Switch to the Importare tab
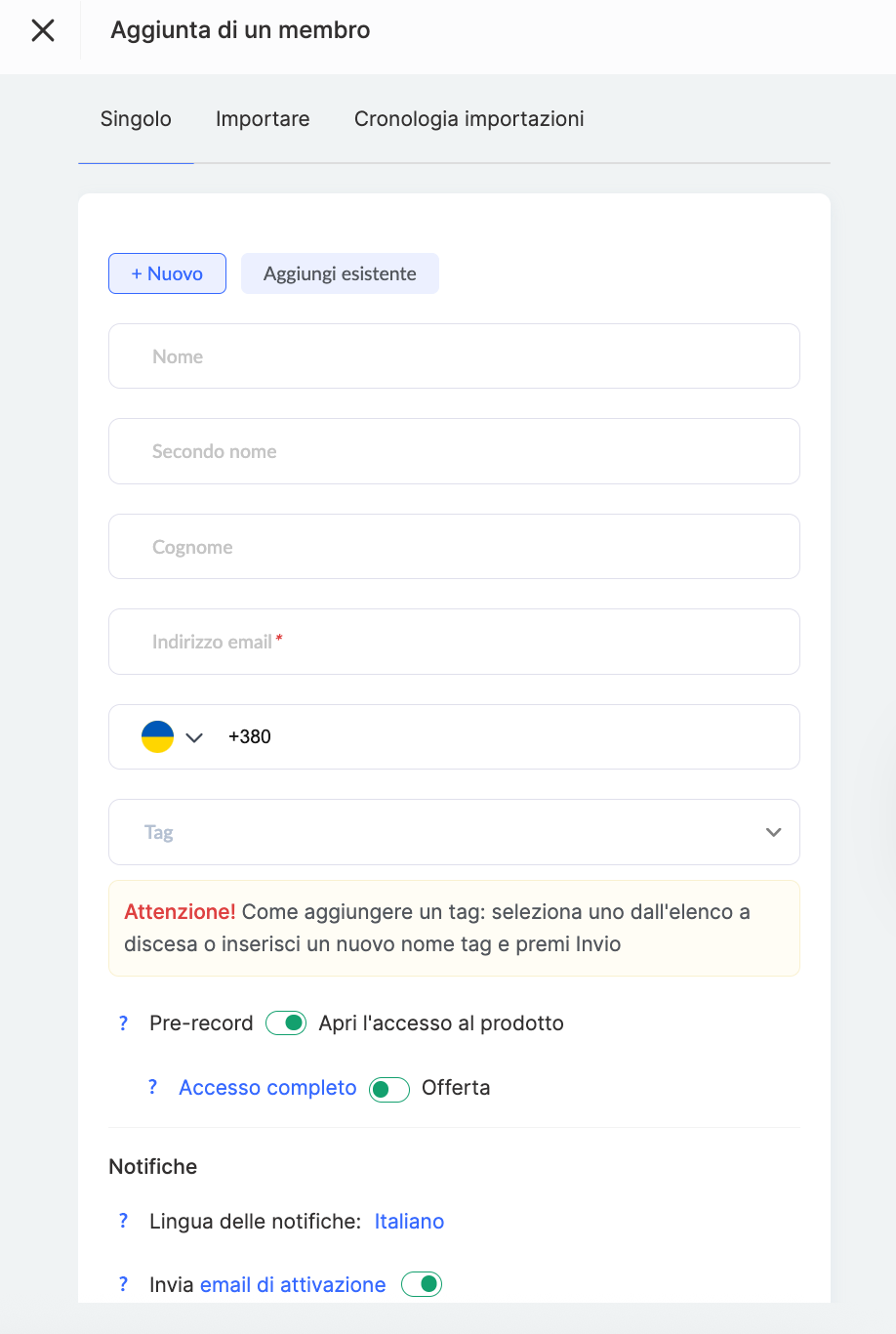Screen dimensions: 896x1334 tap(263, 119)
